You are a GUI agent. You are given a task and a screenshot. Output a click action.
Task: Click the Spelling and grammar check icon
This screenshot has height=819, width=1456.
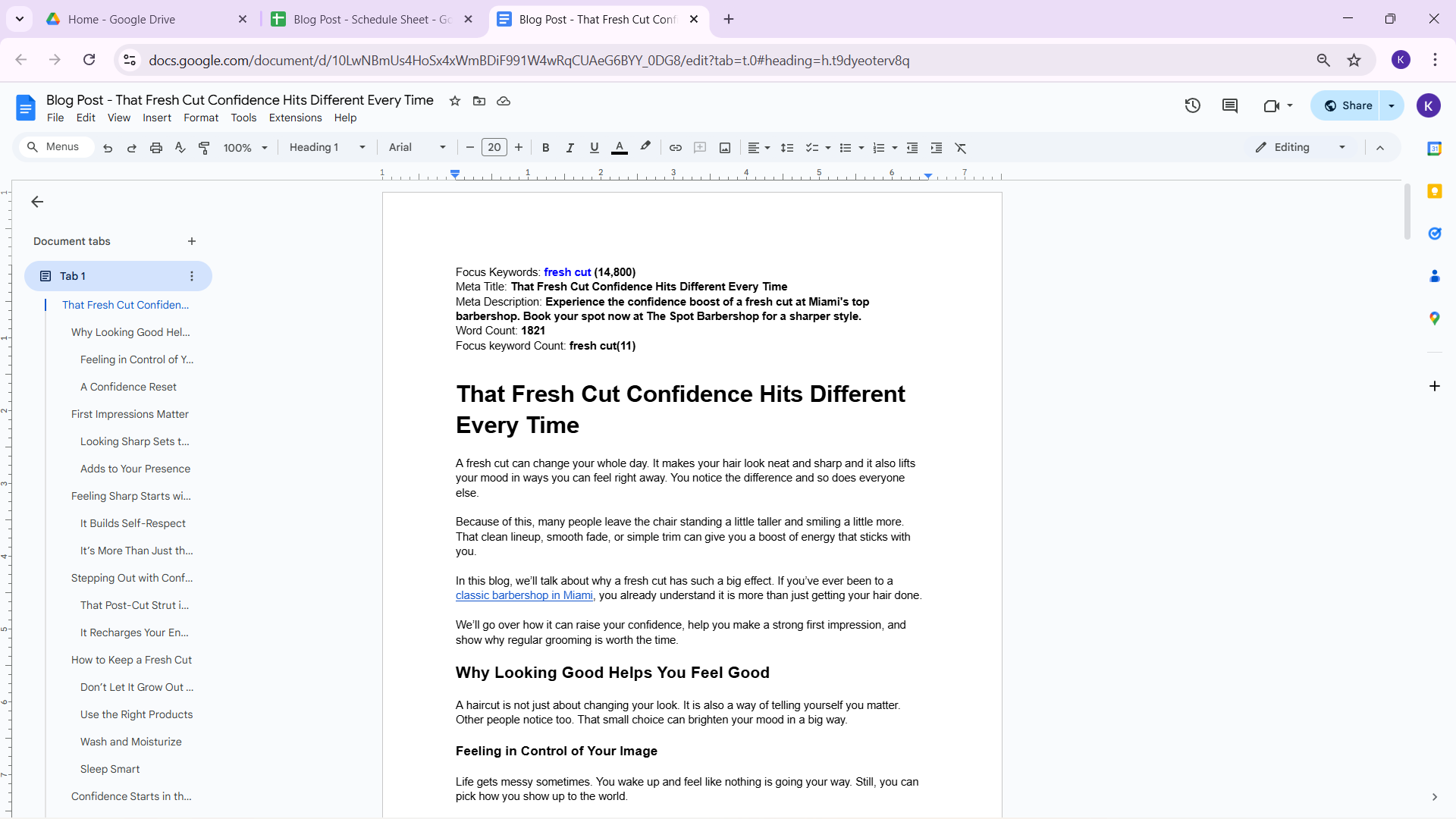[180, 148]
